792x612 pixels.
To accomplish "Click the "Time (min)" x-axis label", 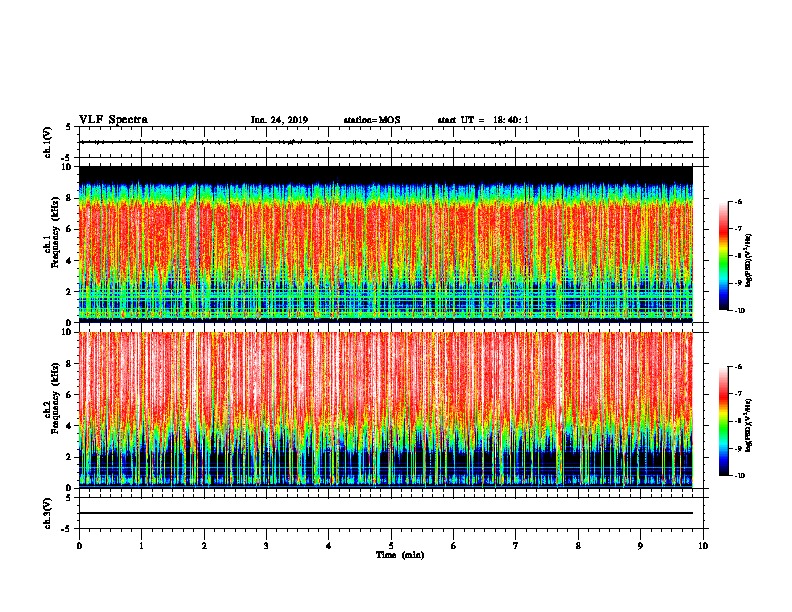I will [x=400, y=555].
